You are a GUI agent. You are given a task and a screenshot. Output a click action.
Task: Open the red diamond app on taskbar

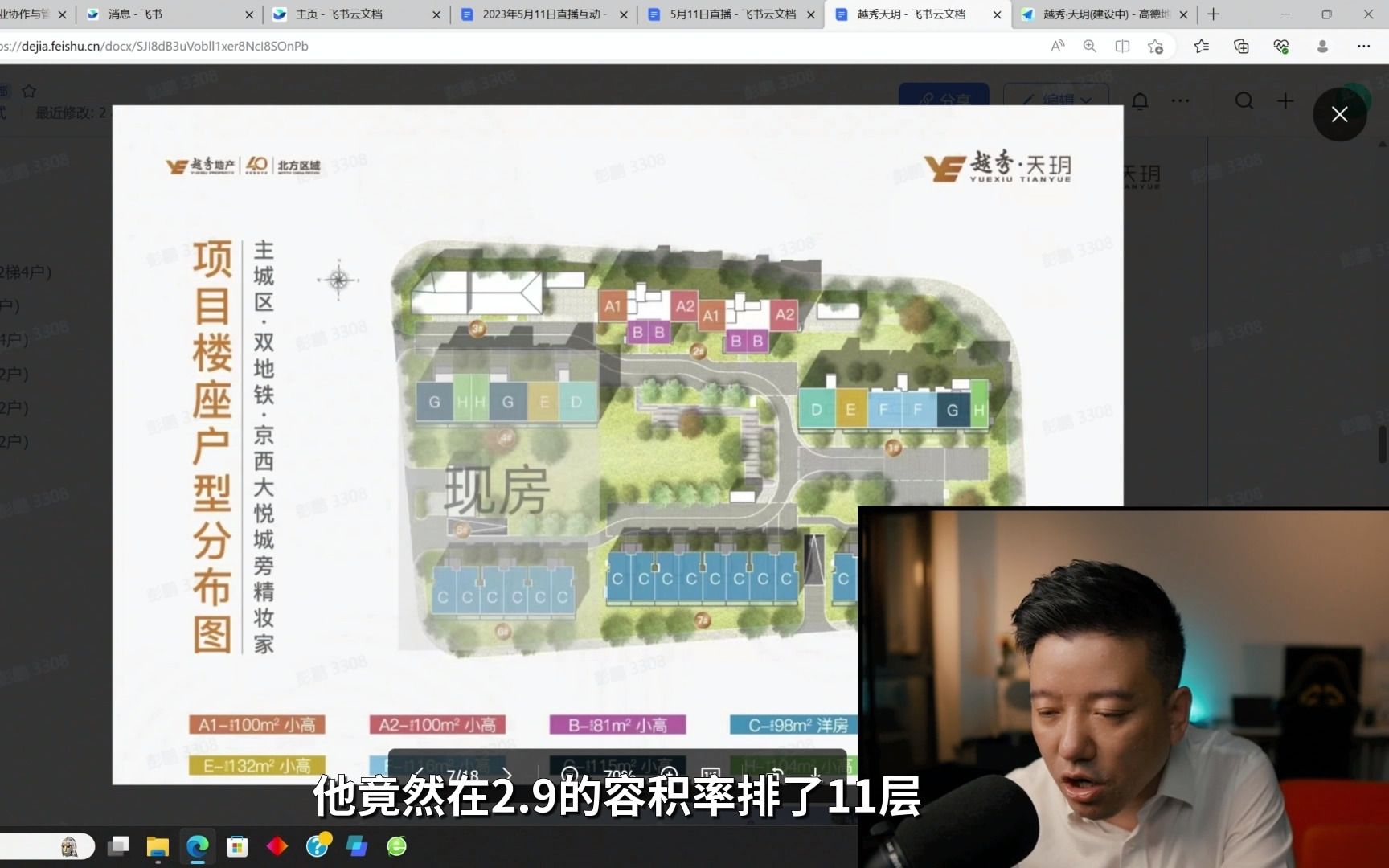(277, 846)
